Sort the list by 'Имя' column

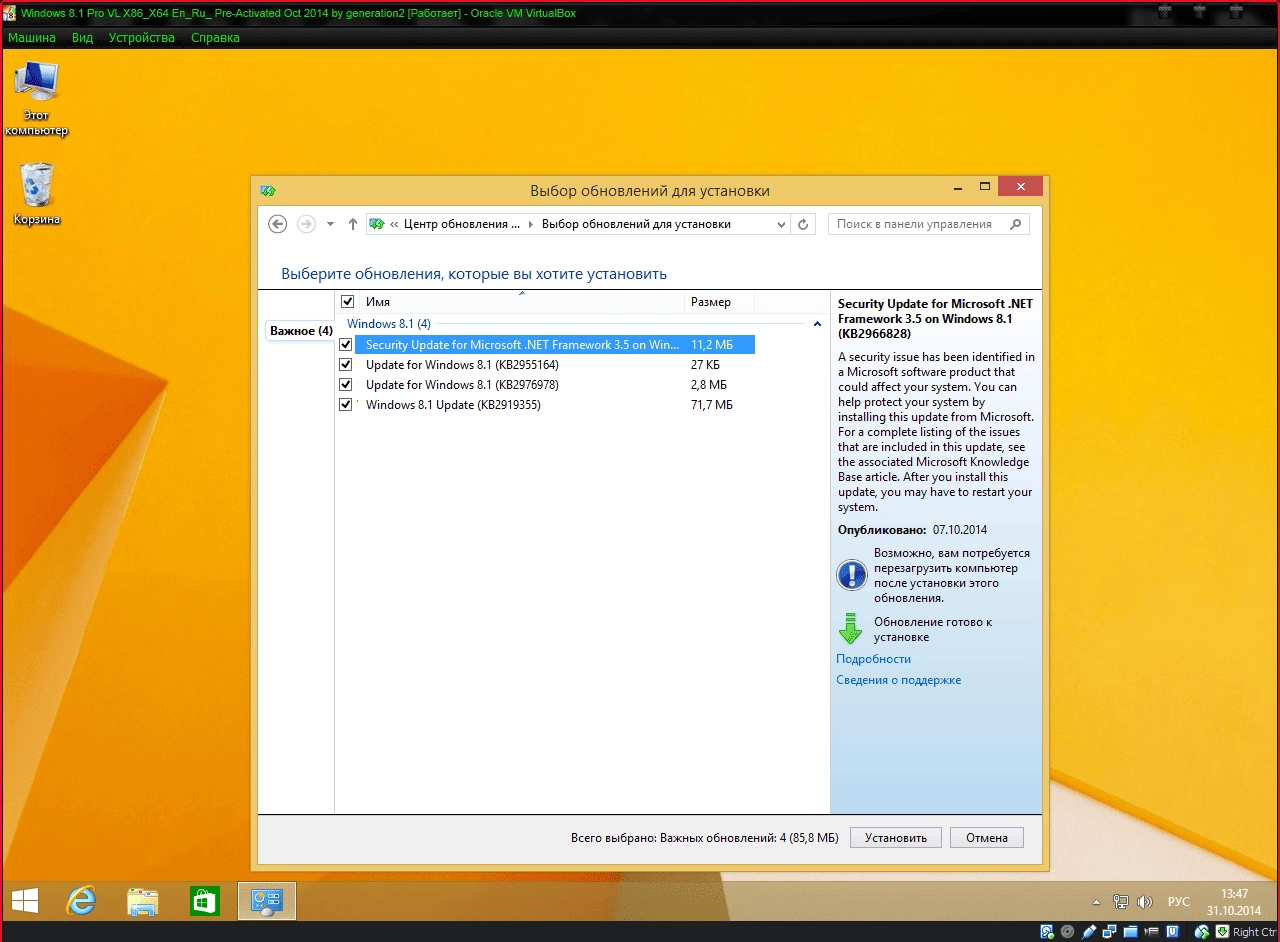(521, 301)
